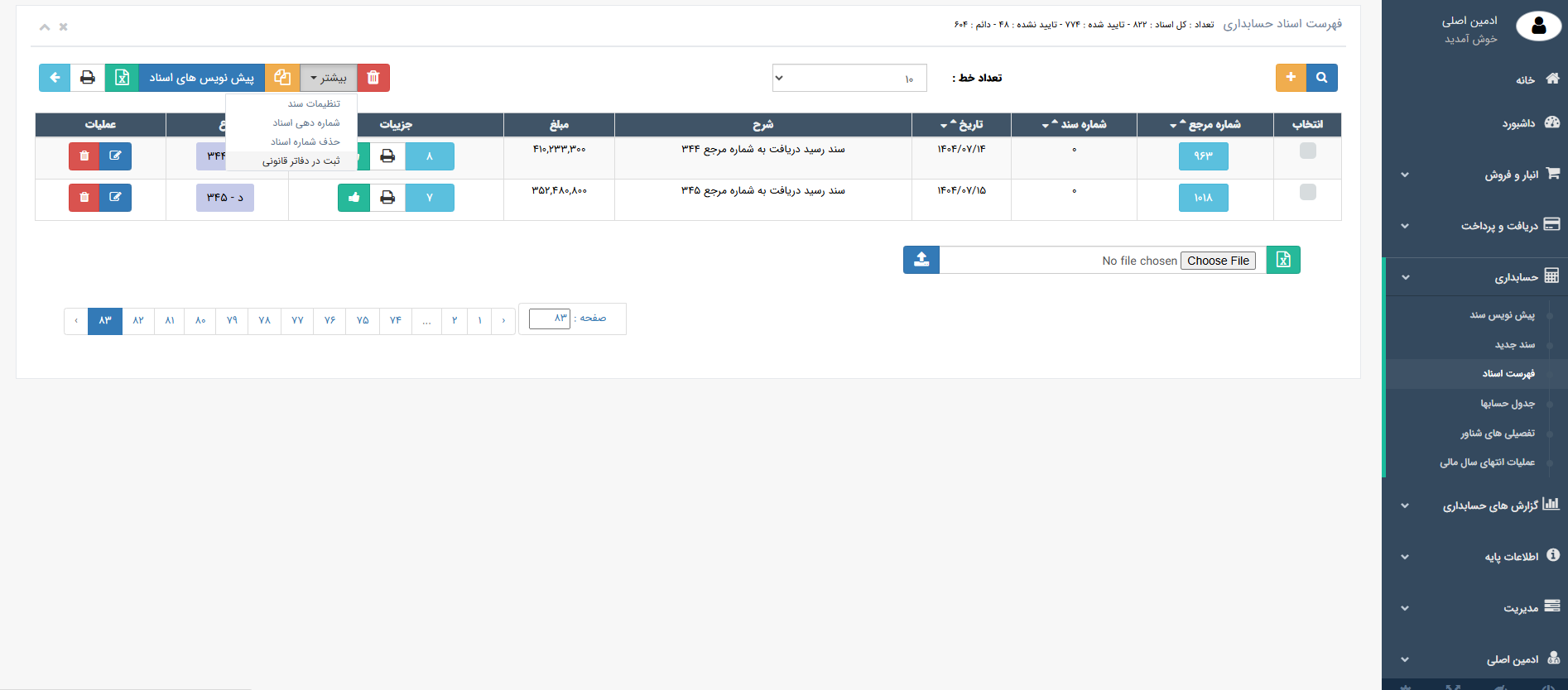Click the printer icon in top toolbar
Image resolution: width=1568 pixels, height=690 pixels.
[87, 78]
